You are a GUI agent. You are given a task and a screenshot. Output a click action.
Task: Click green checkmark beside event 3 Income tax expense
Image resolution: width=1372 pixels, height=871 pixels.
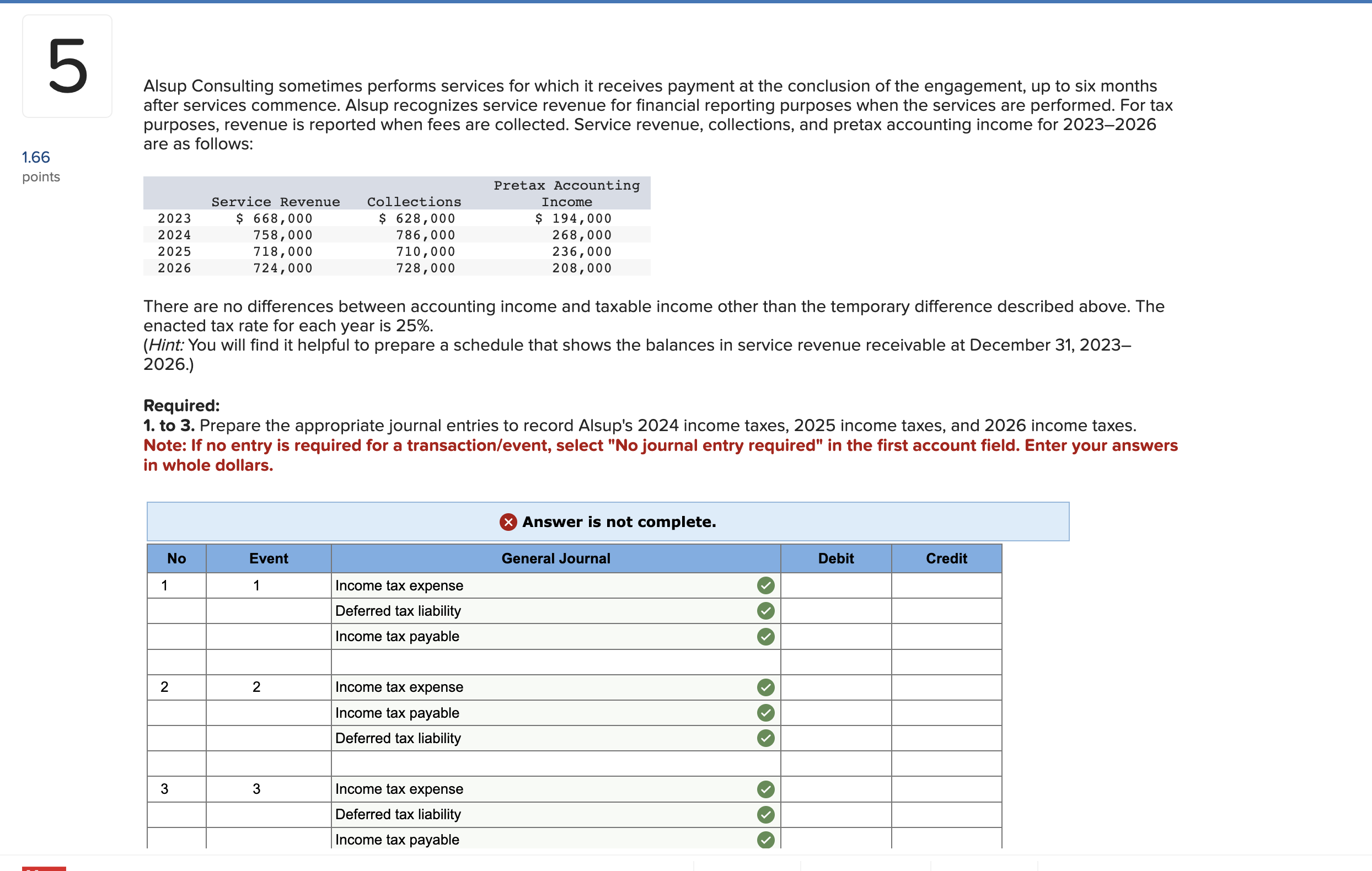[765, 789]
